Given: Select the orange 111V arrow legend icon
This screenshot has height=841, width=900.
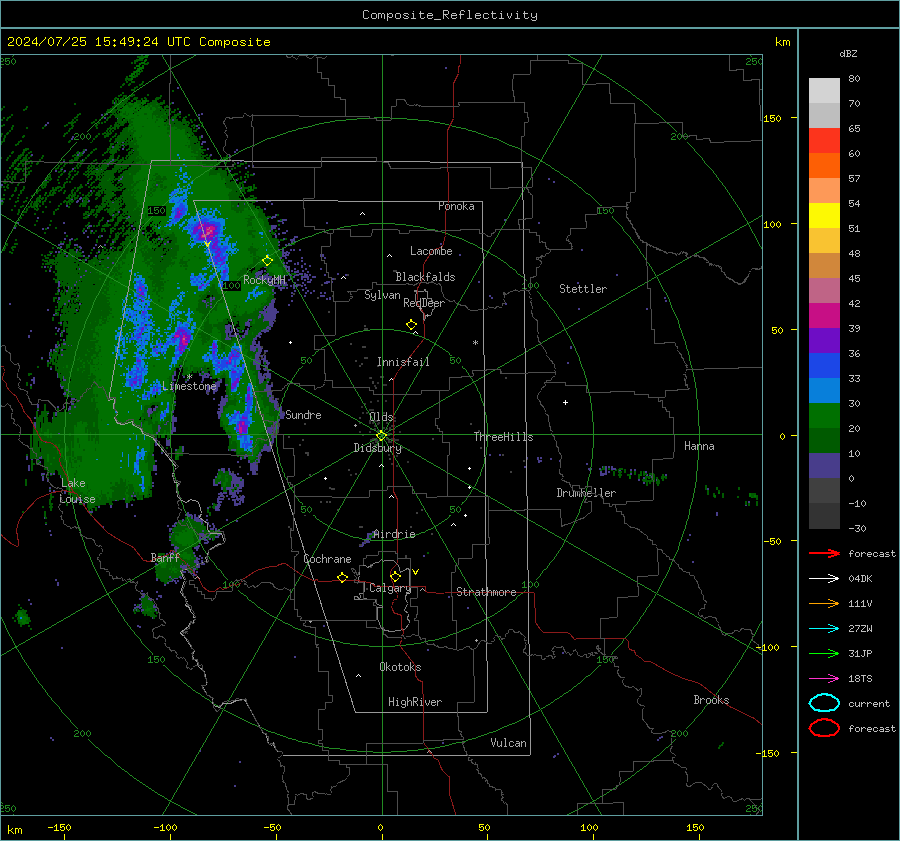Looking at the screenshot, I should coord(824,603).
